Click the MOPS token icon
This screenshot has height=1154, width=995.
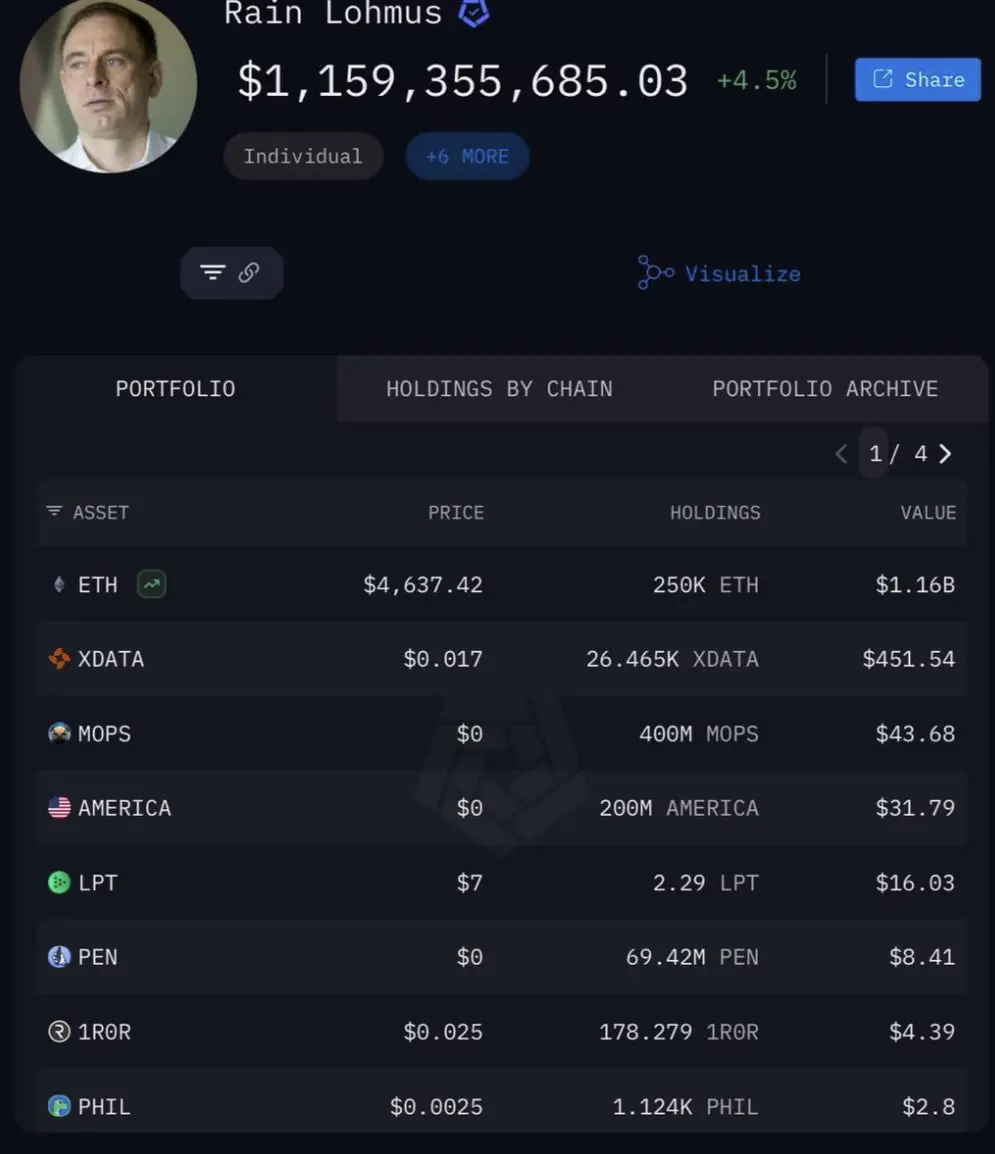tap(59, 733)
